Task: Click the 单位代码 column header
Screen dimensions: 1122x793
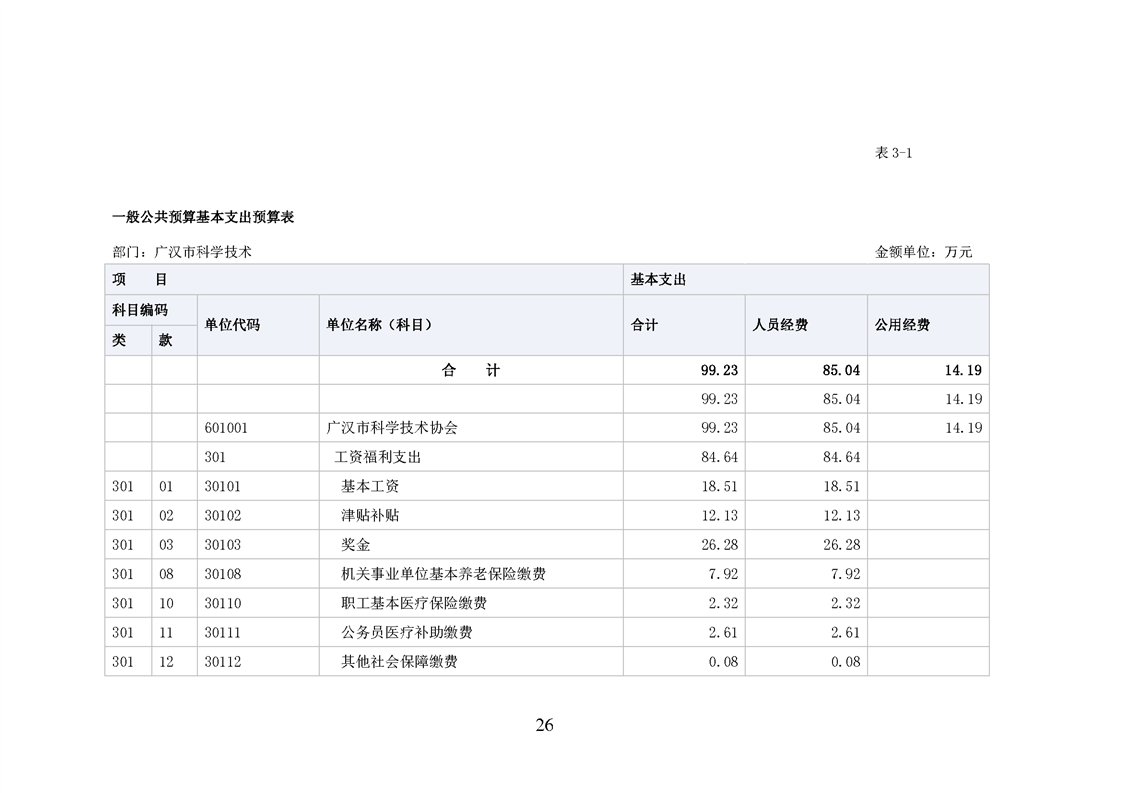Action: coord(232,325)
